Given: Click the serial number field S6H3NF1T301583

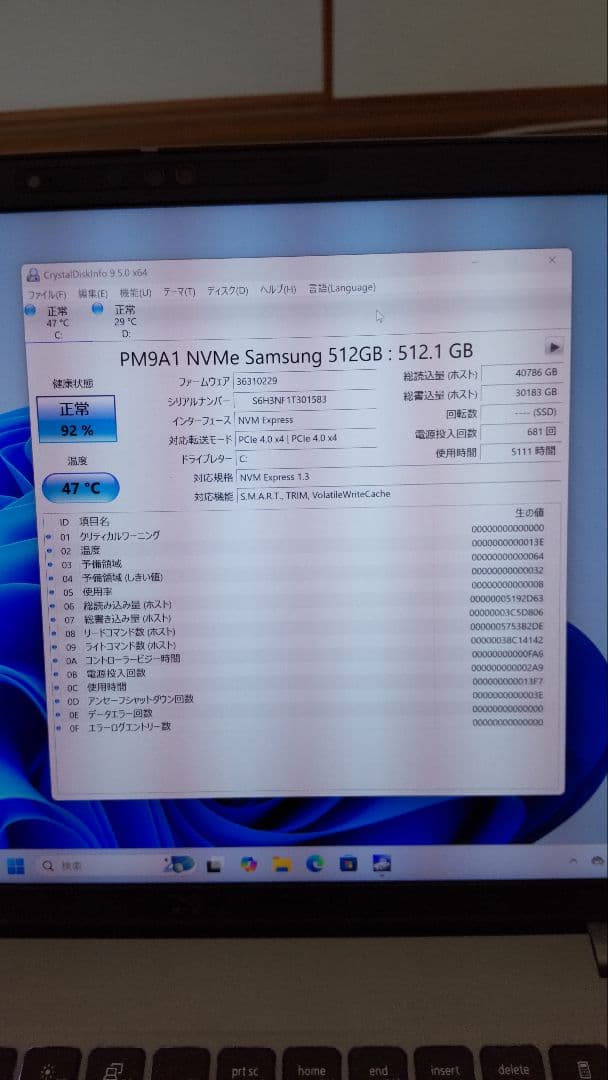Looking at the screenshot, I should point(304,399).
